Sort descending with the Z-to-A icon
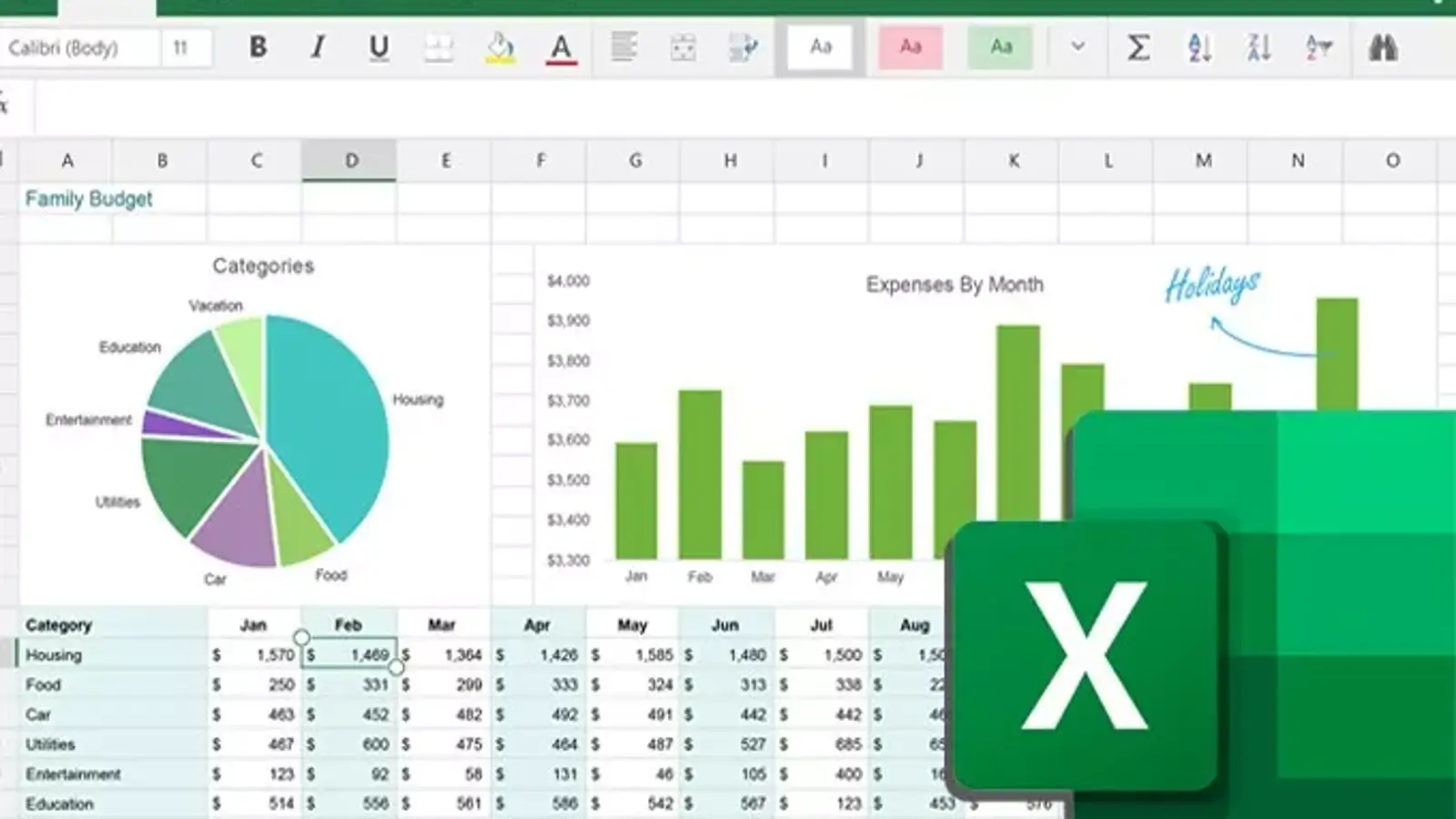This screenshot has width=1456, height=819. (1259, 47)
